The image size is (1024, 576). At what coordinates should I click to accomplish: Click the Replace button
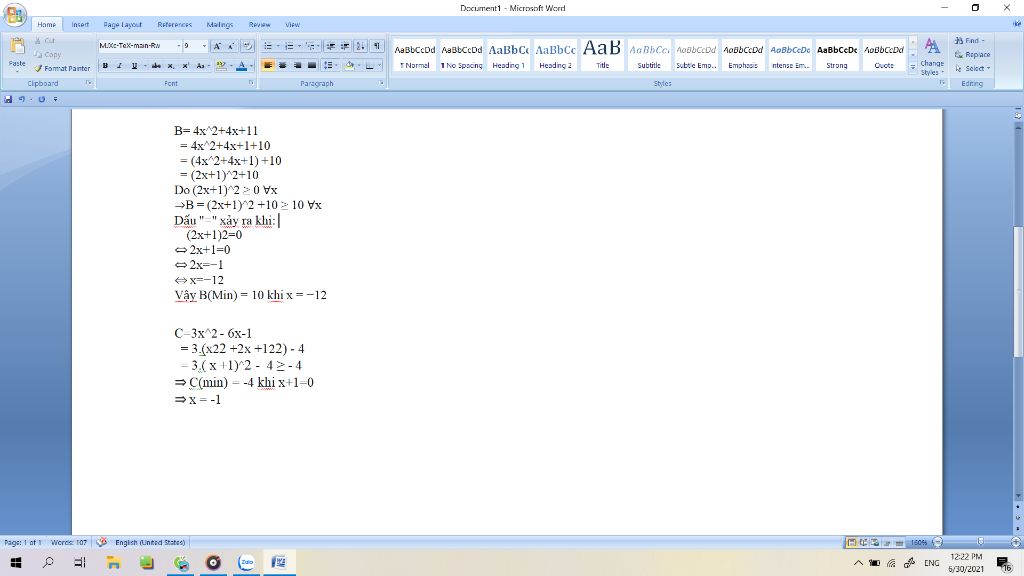tap(972, 54)
